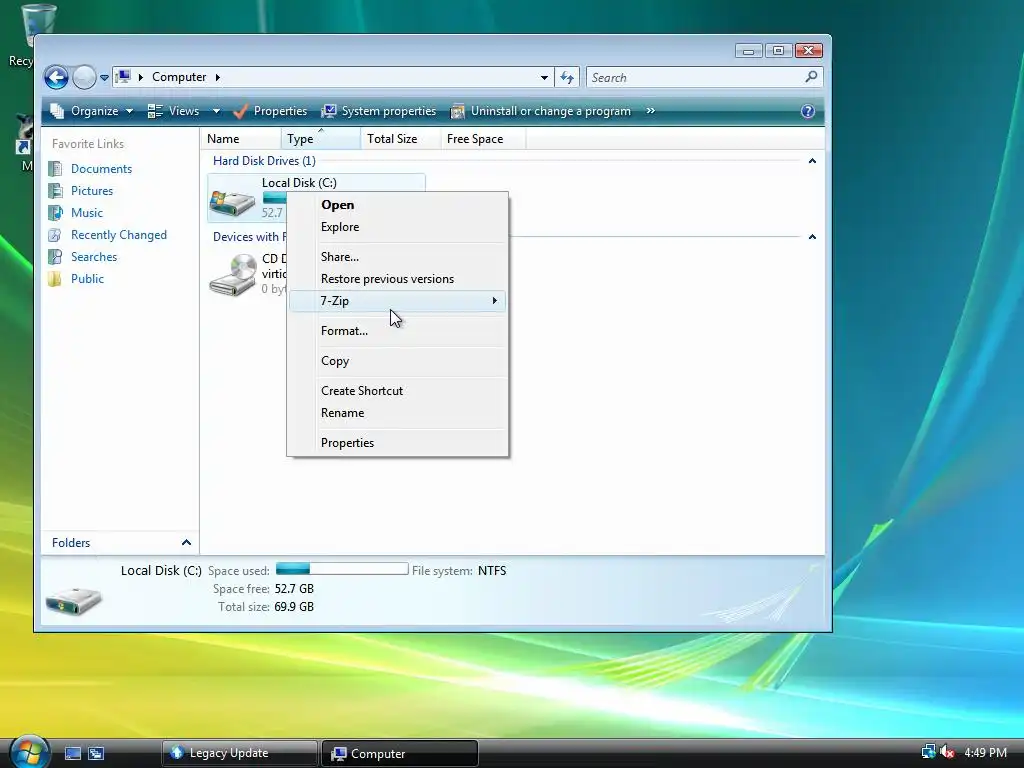Expand the Computer breadcrumb arrow
Image resolution: width=1024 pixels, height=768 pixels.
pyautogui.click(x=217, y=77)
